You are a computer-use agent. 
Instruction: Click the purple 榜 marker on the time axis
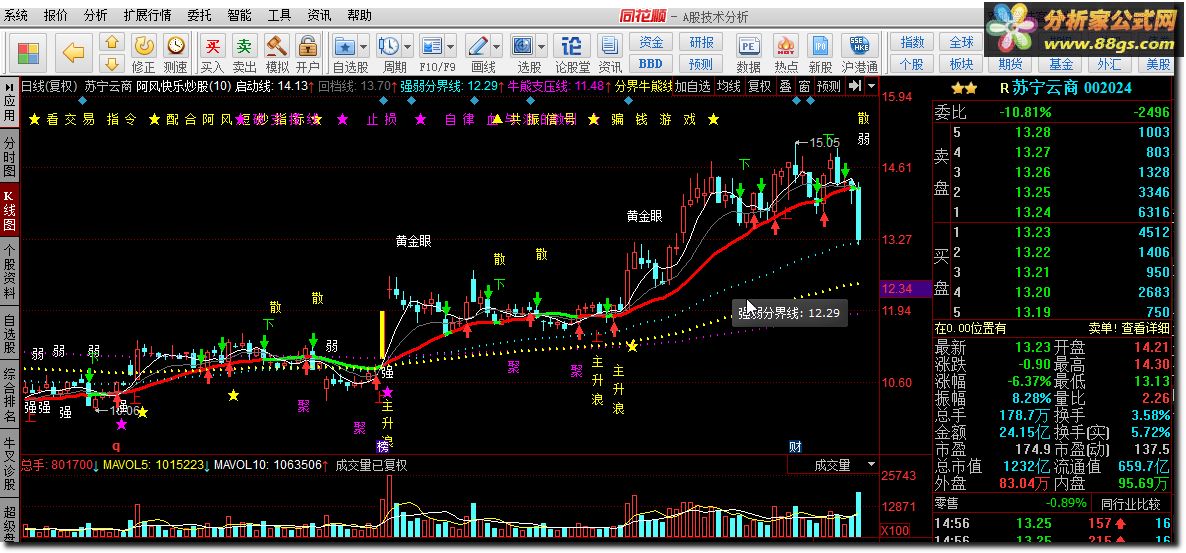pos(382,446)
